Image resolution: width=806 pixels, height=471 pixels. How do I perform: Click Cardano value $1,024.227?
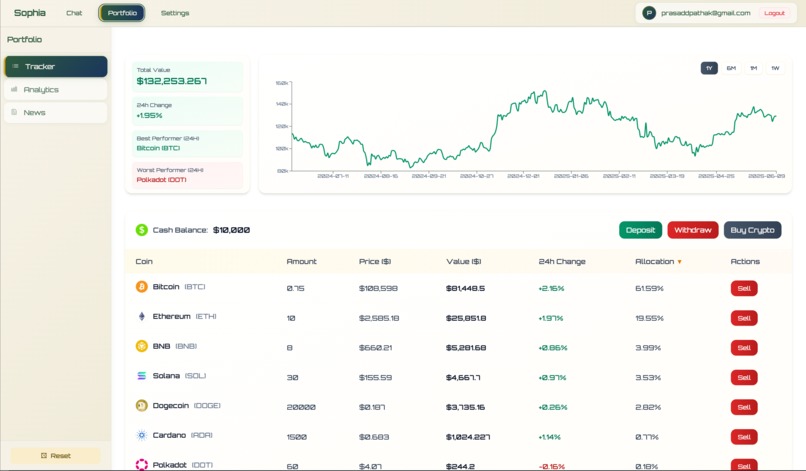coord(468,437)
